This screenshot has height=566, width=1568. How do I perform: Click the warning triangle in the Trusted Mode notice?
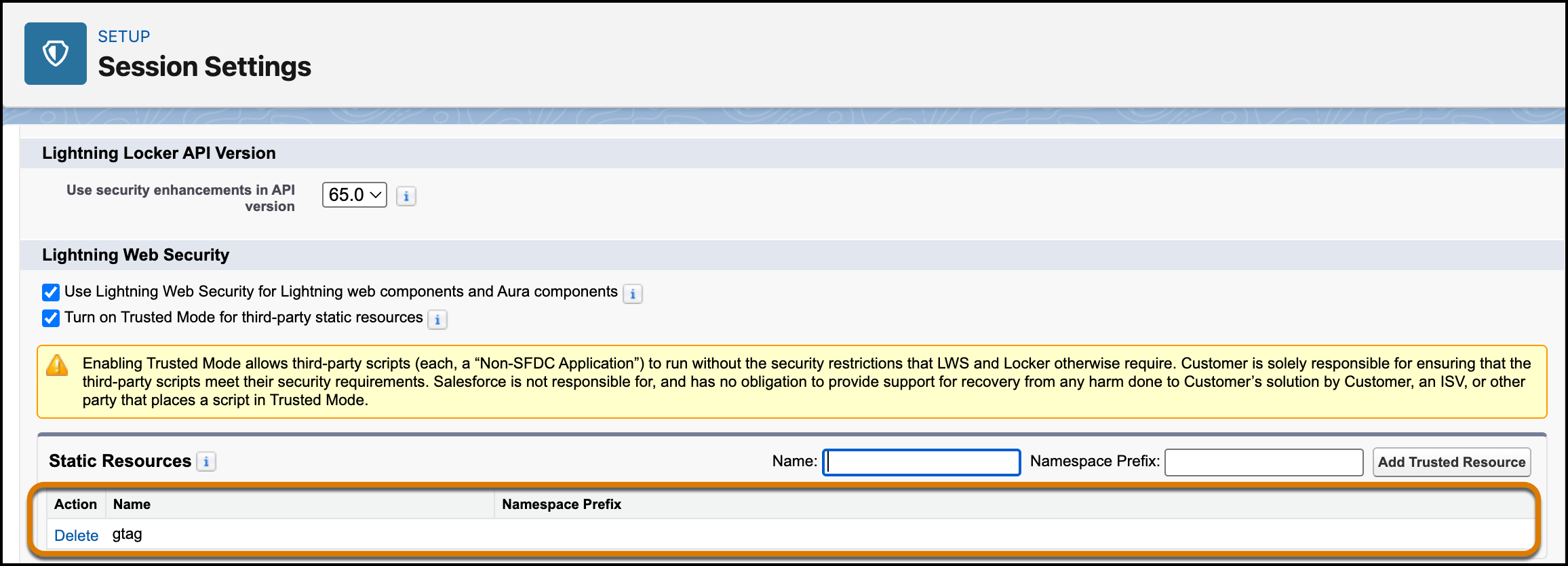[58, 367]
